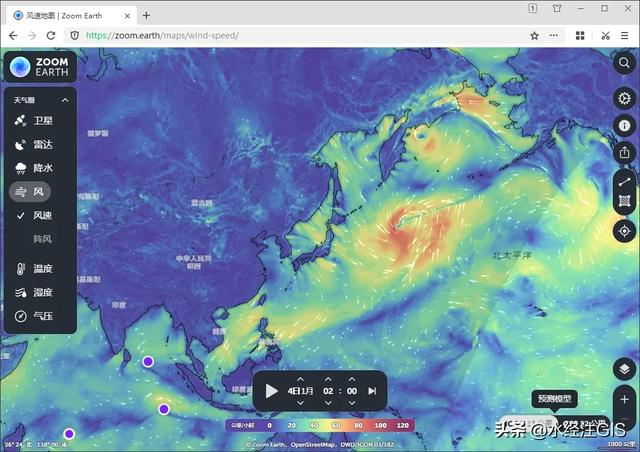Go forward in browser history
The width and height of the screenshot is (640, 452).
click(x=32, y=36)
